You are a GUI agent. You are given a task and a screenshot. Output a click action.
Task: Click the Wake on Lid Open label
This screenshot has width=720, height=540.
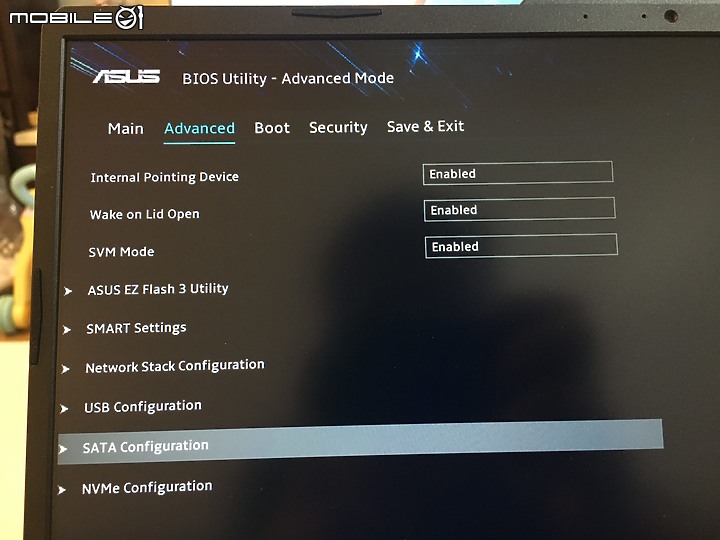tap(145, 214)
